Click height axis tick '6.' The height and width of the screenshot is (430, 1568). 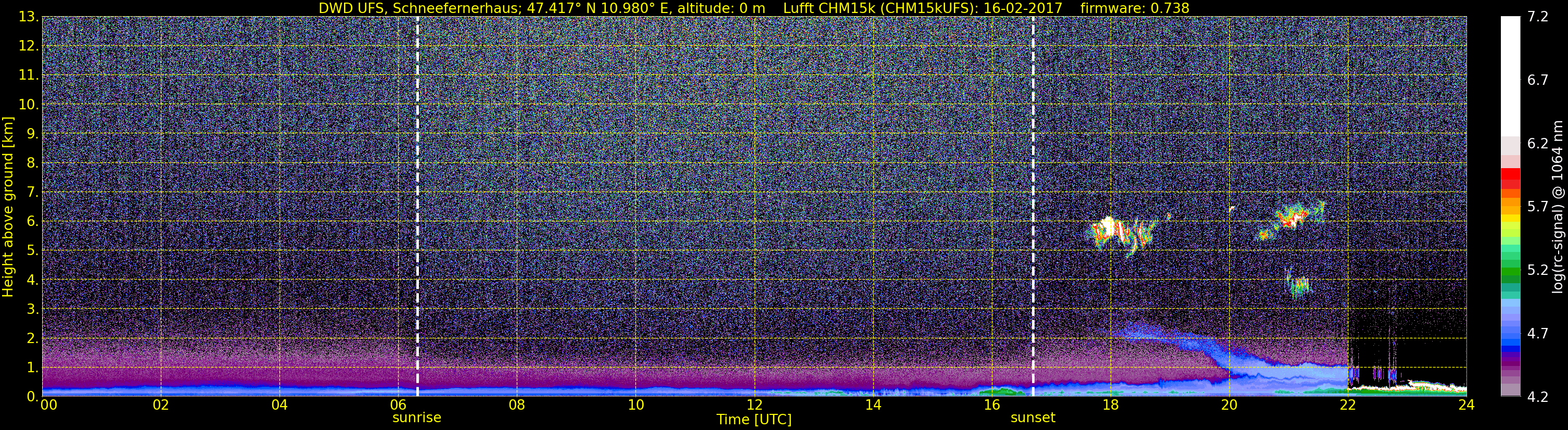click(x=33, y=222)
